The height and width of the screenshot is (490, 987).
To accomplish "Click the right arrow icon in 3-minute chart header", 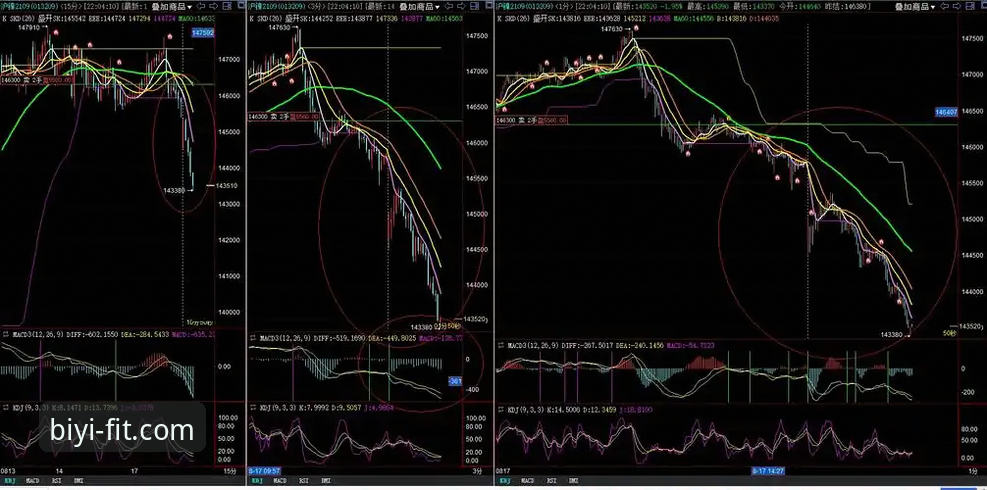I will pos(461,6).
